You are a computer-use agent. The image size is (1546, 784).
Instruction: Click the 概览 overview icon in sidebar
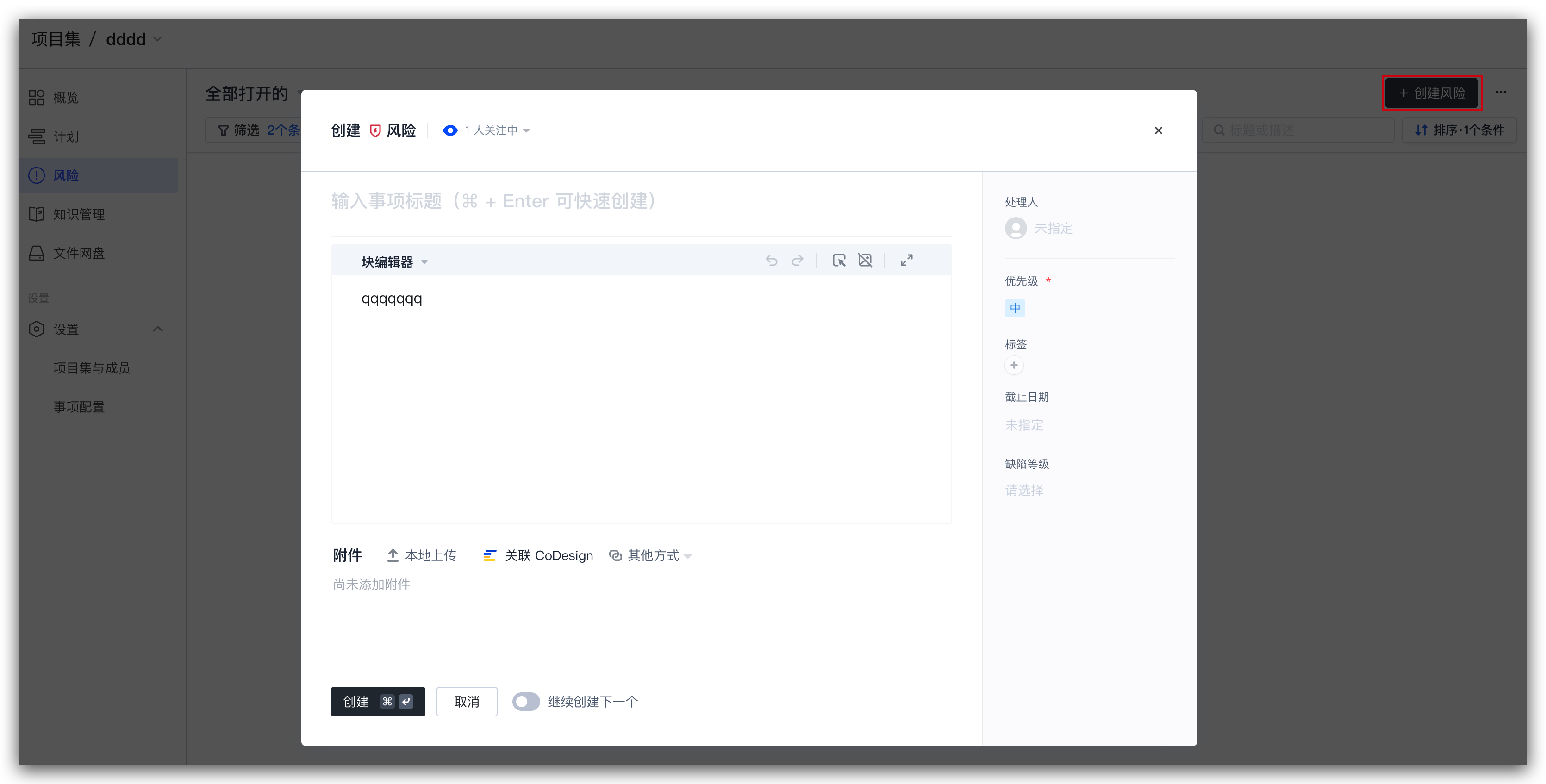pyautogui.click(x=37, y=97)
